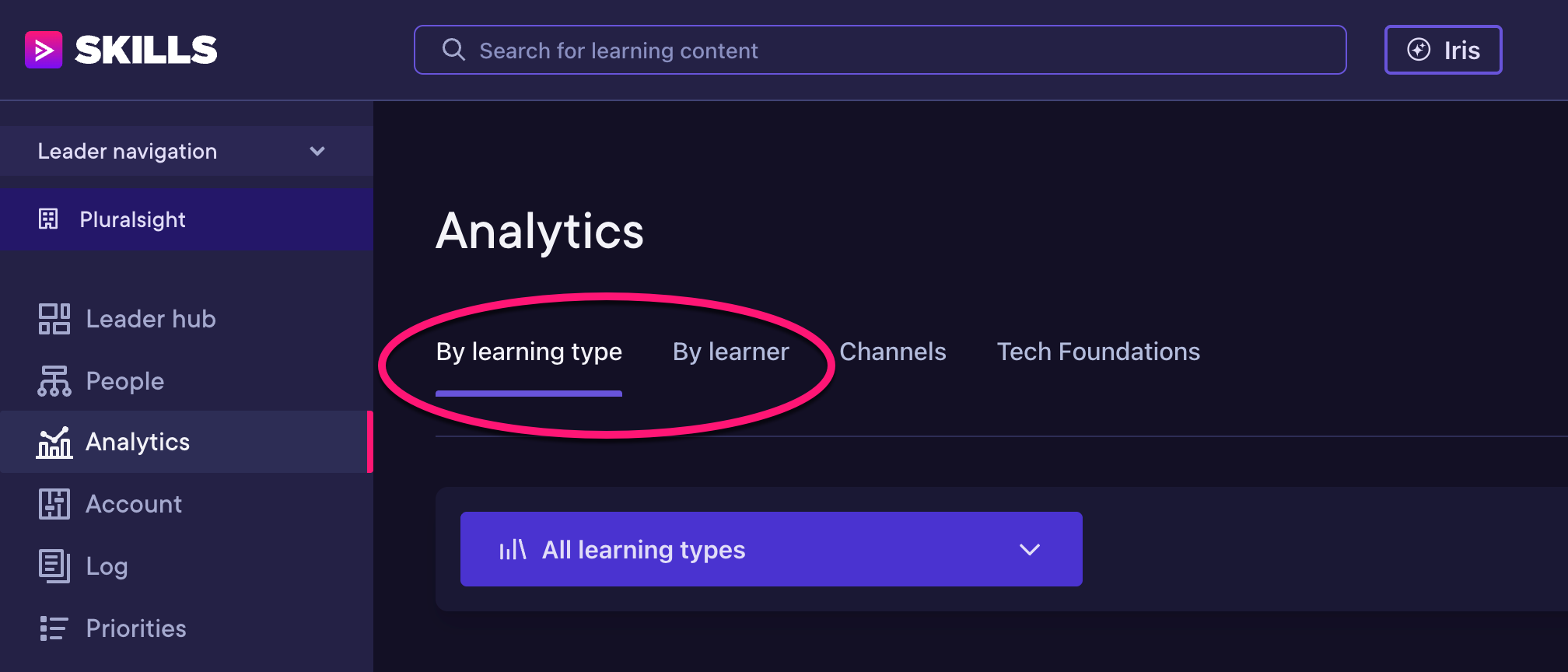This screenshot has height=672, width=1568.
Task: Click the bar chart icon in learning types dropdown
Action: pyautogui.click(x=513, y=549)
